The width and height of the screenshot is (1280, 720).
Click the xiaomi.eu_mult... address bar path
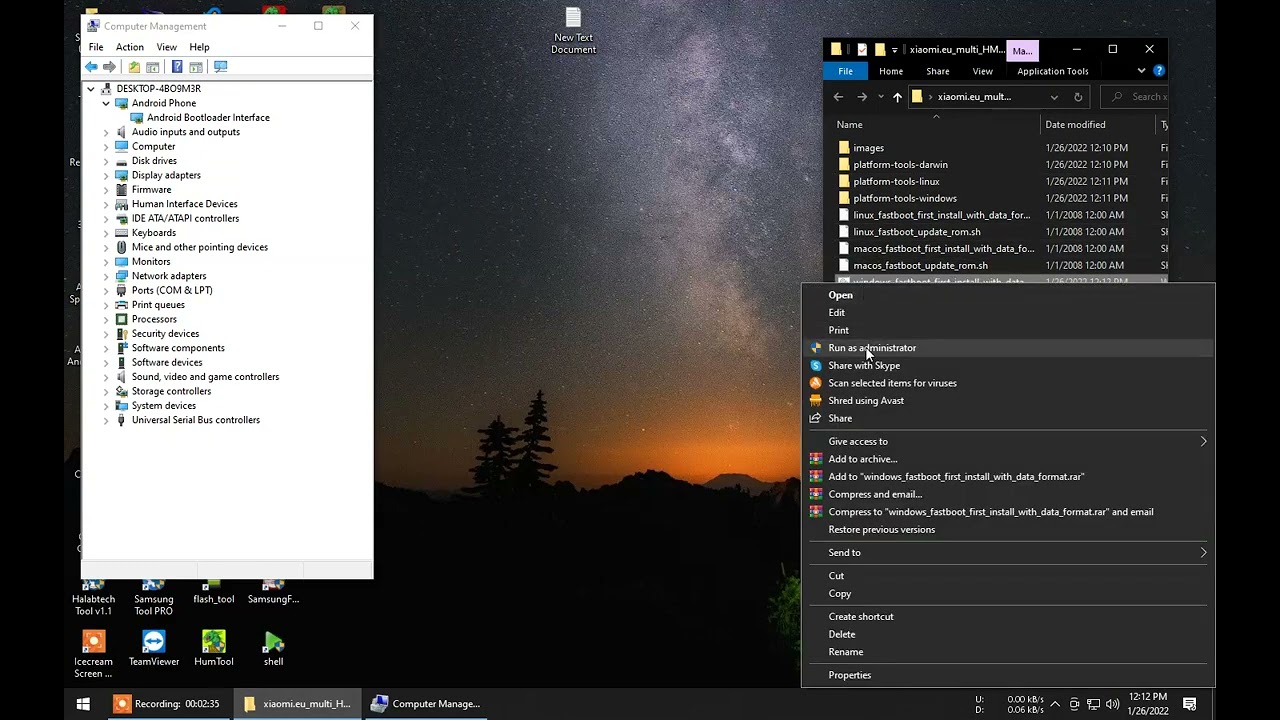974,97
